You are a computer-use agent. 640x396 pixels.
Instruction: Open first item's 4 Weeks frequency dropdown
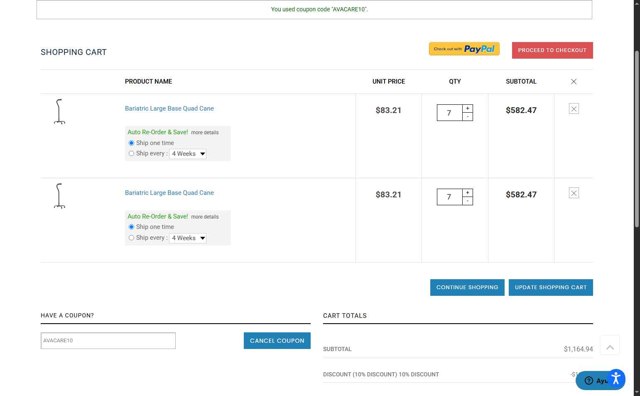pos(188,154)
